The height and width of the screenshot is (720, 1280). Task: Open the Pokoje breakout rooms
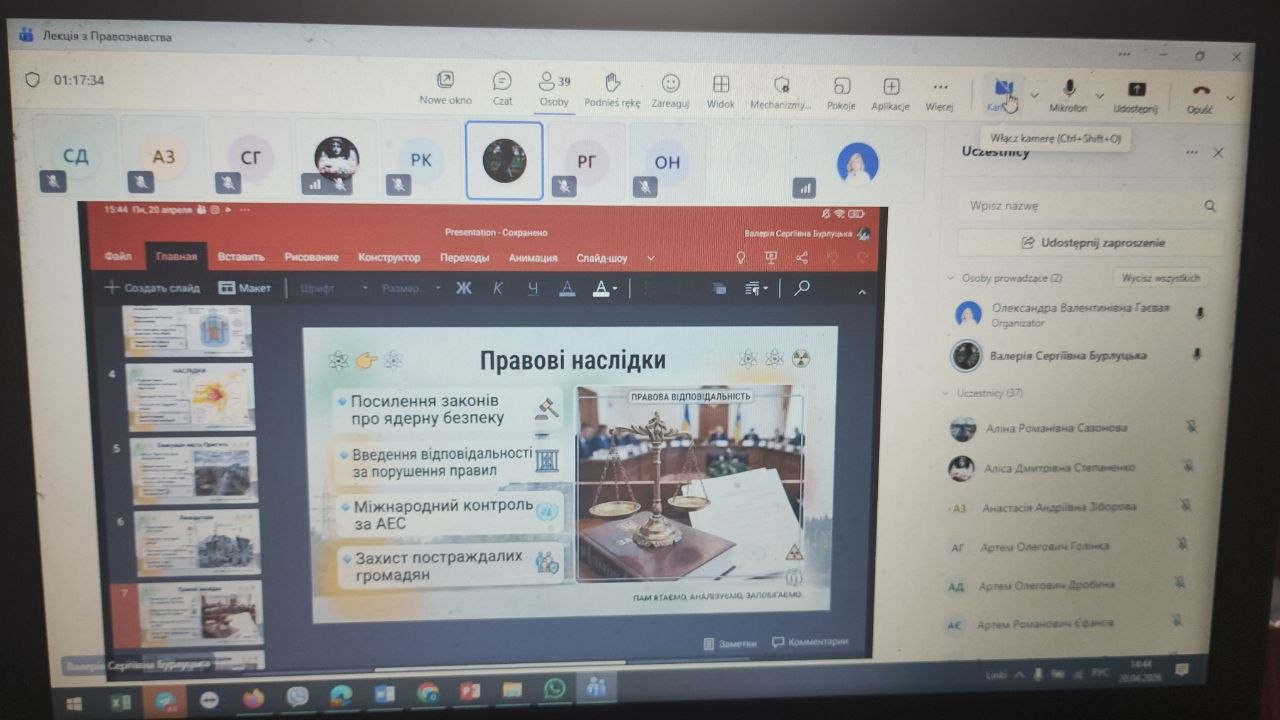(x=841, y=93)
